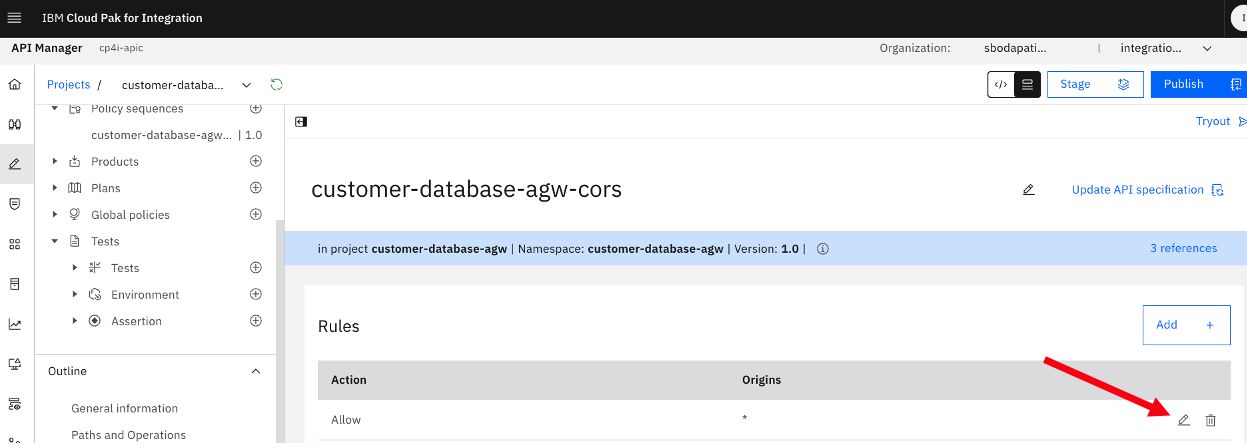Add a new plan
Viewport: 1247px width, 448px height.
point(256,188)
